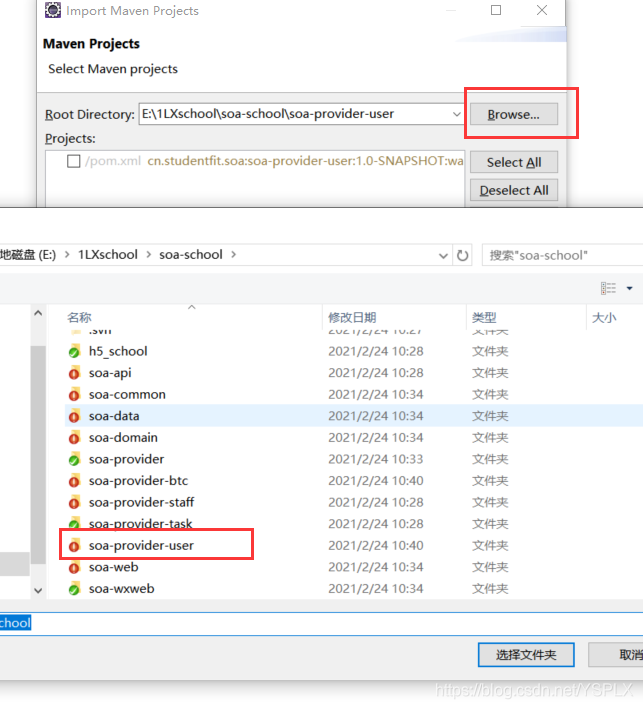Open the address bar history dropdown
This screenshot has width=643, height=709.
(443, 256)
